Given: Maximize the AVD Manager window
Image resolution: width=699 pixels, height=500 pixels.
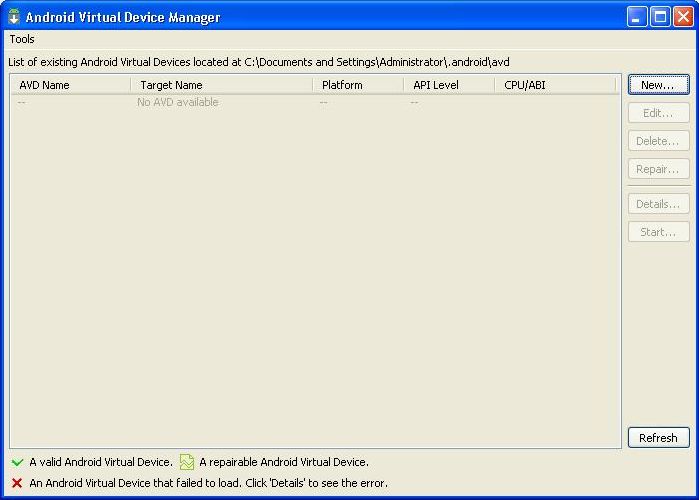Looking at the screenshot, I should point(660,17).
